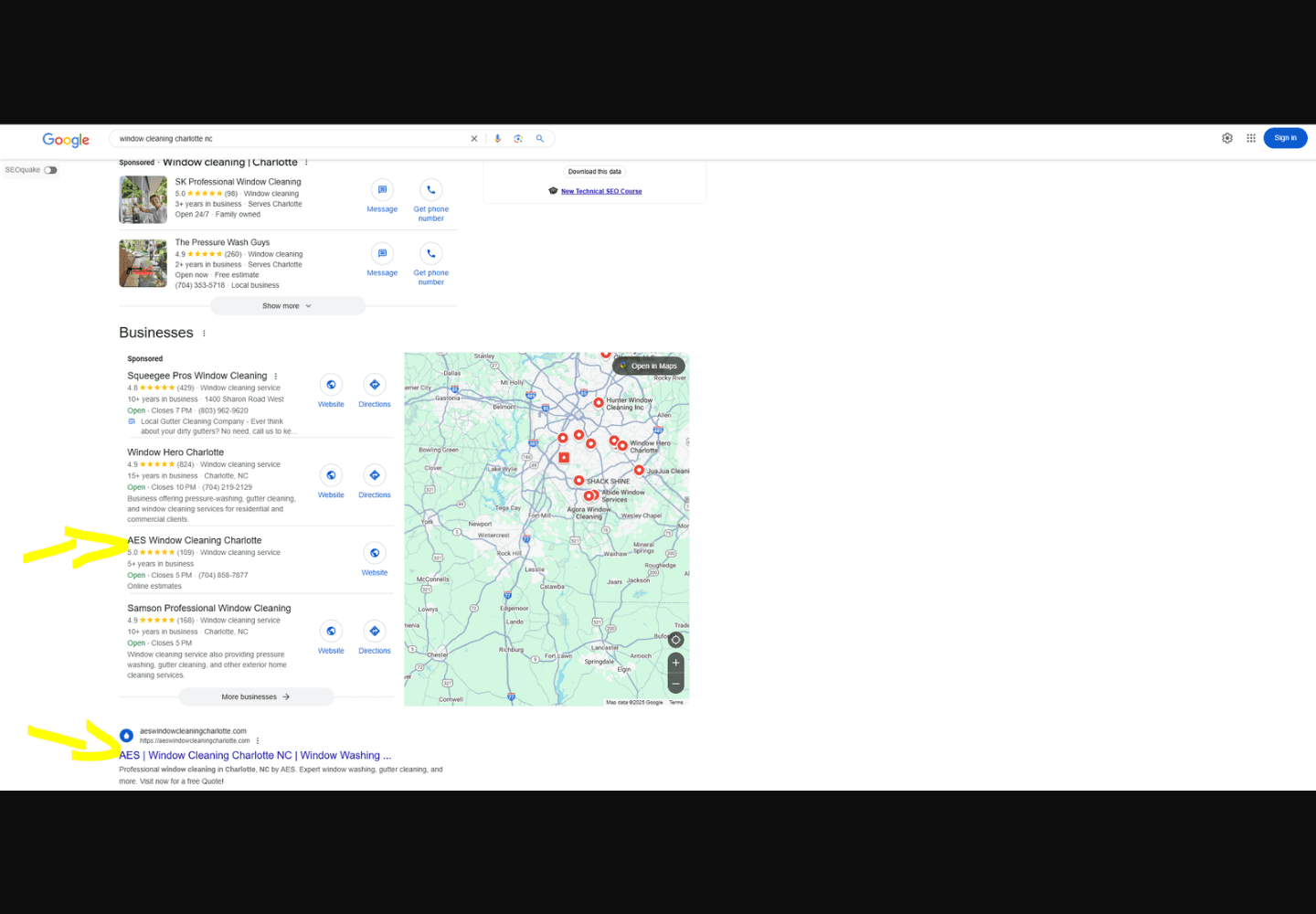Toggle the SEOquake switch

pyautogui.click(x=50, y=170)
